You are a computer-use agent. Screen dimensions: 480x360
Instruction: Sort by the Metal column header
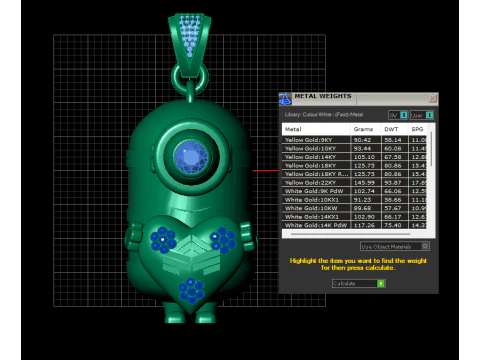tap(316, 129)
